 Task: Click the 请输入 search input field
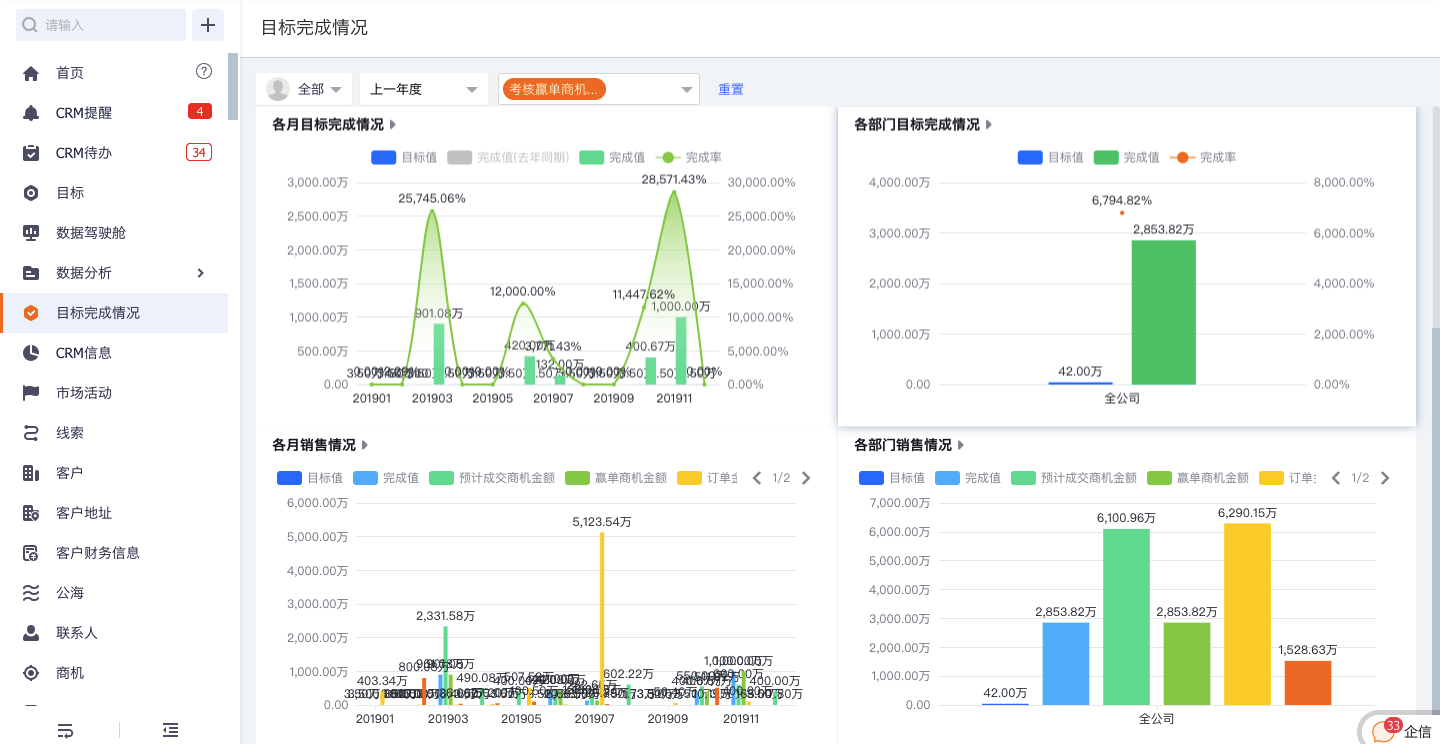pyautogui.click(x=101, y=25)
